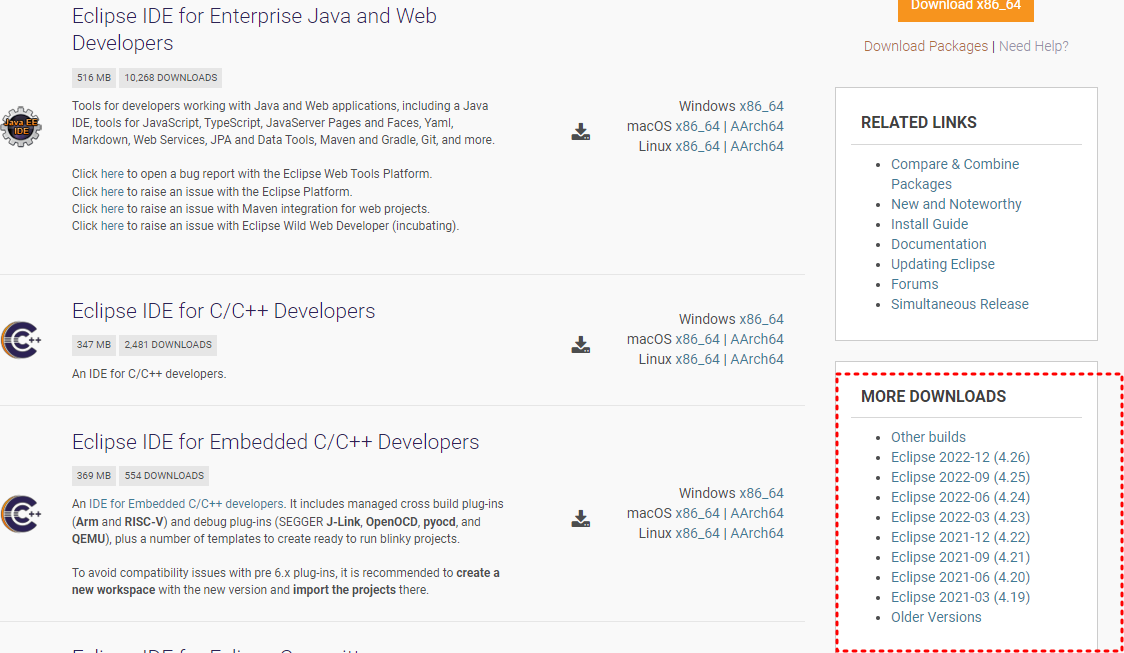The width and height of the screenshot is (1124, 653).
Task: Open the Need Help? link
Action: [1034, 46]
